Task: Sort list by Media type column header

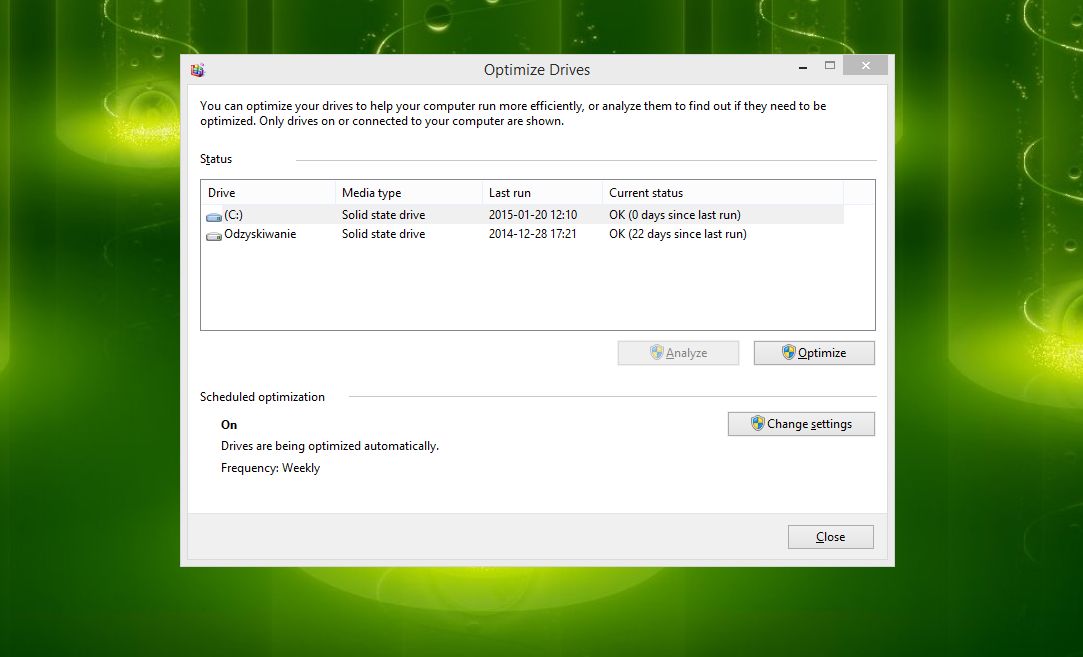Action: coord(408,193)
